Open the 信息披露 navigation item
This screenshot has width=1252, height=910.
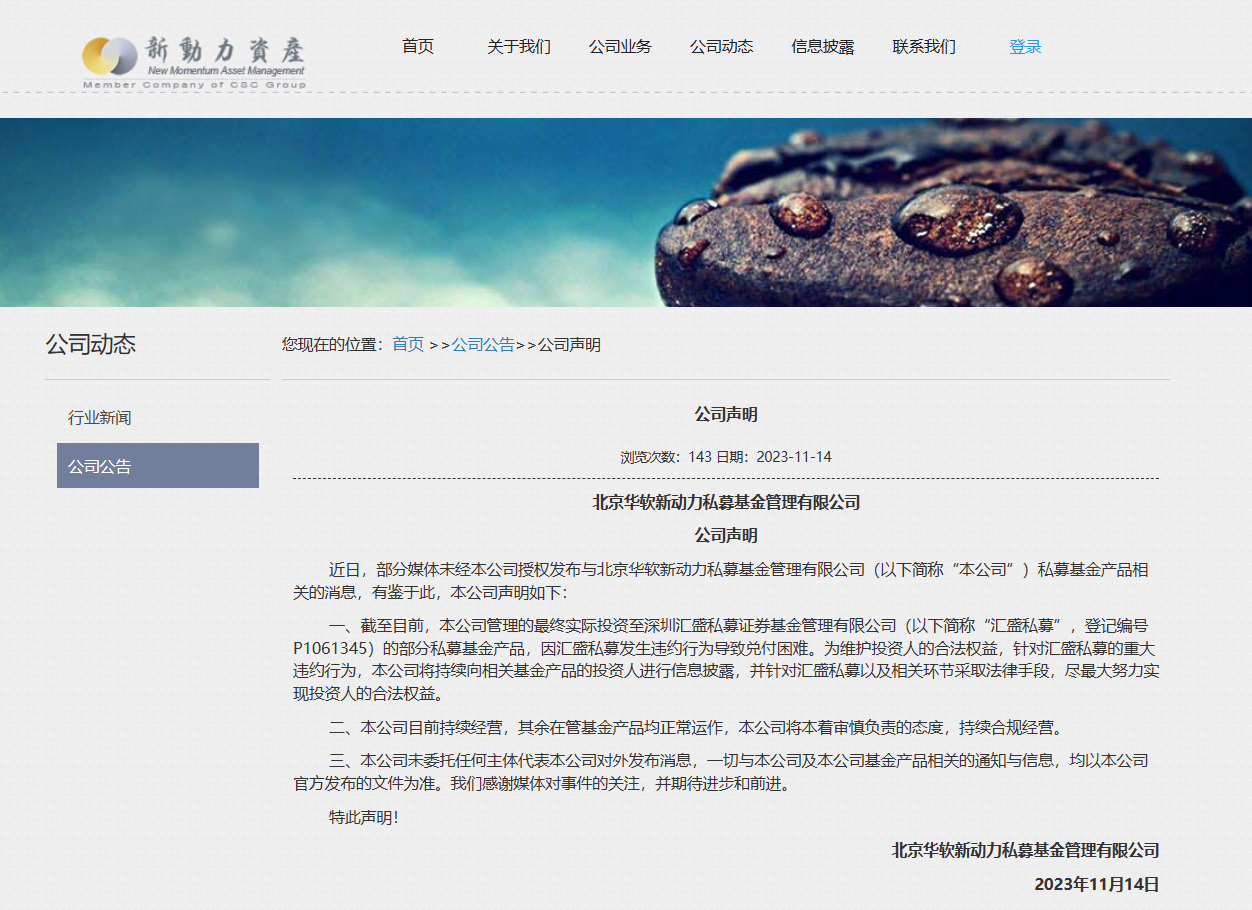point(822,47)
